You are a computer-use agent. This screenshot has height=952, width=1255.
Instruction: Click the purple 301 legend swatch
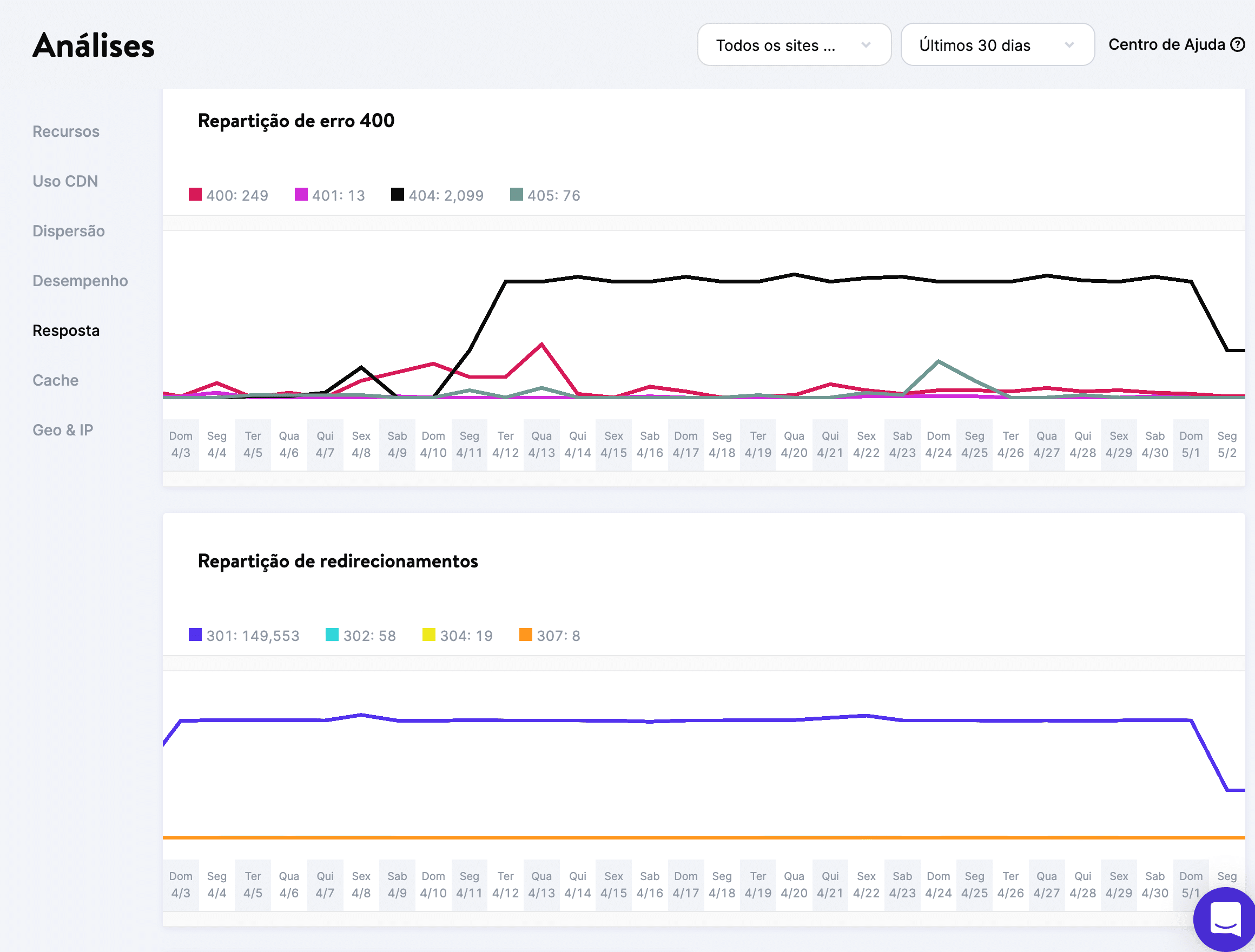pyautogui.click(x=195, y=635)
